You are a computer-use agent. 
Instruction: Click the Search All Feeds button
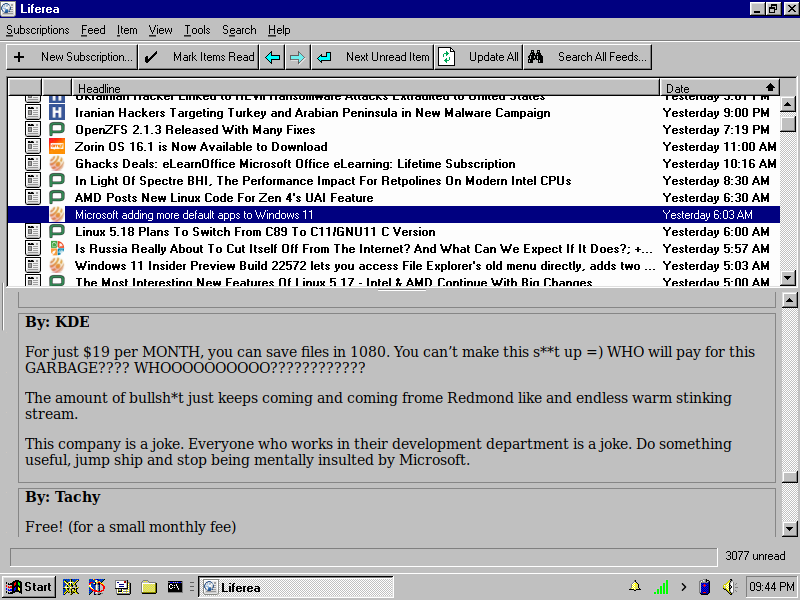[x=588, y=57]
